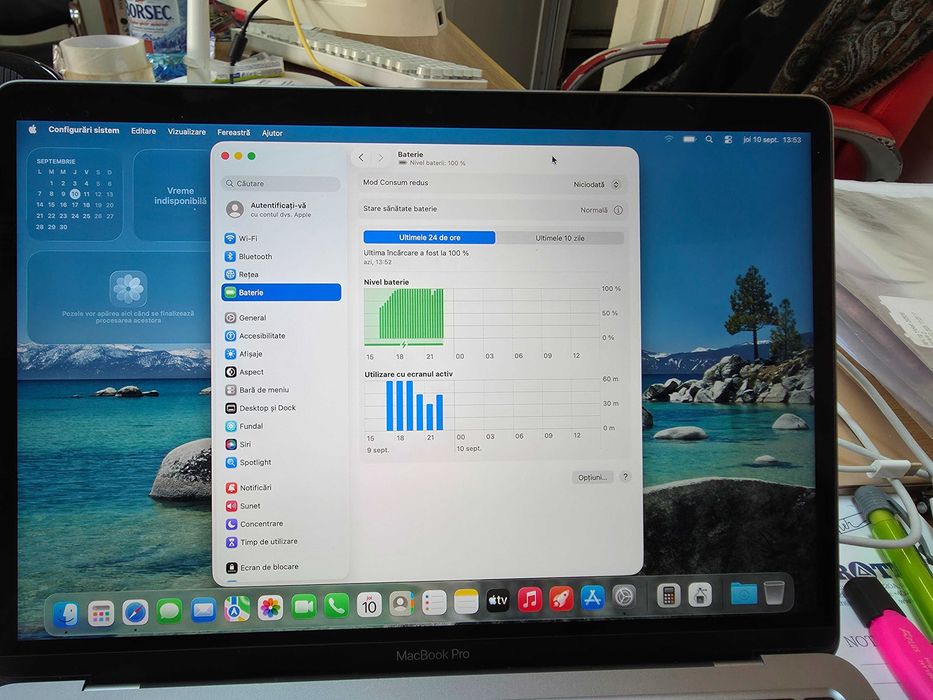Open Contacts from the Dock
The width and height of the screenshot is (933, 700).
point(402,604)
